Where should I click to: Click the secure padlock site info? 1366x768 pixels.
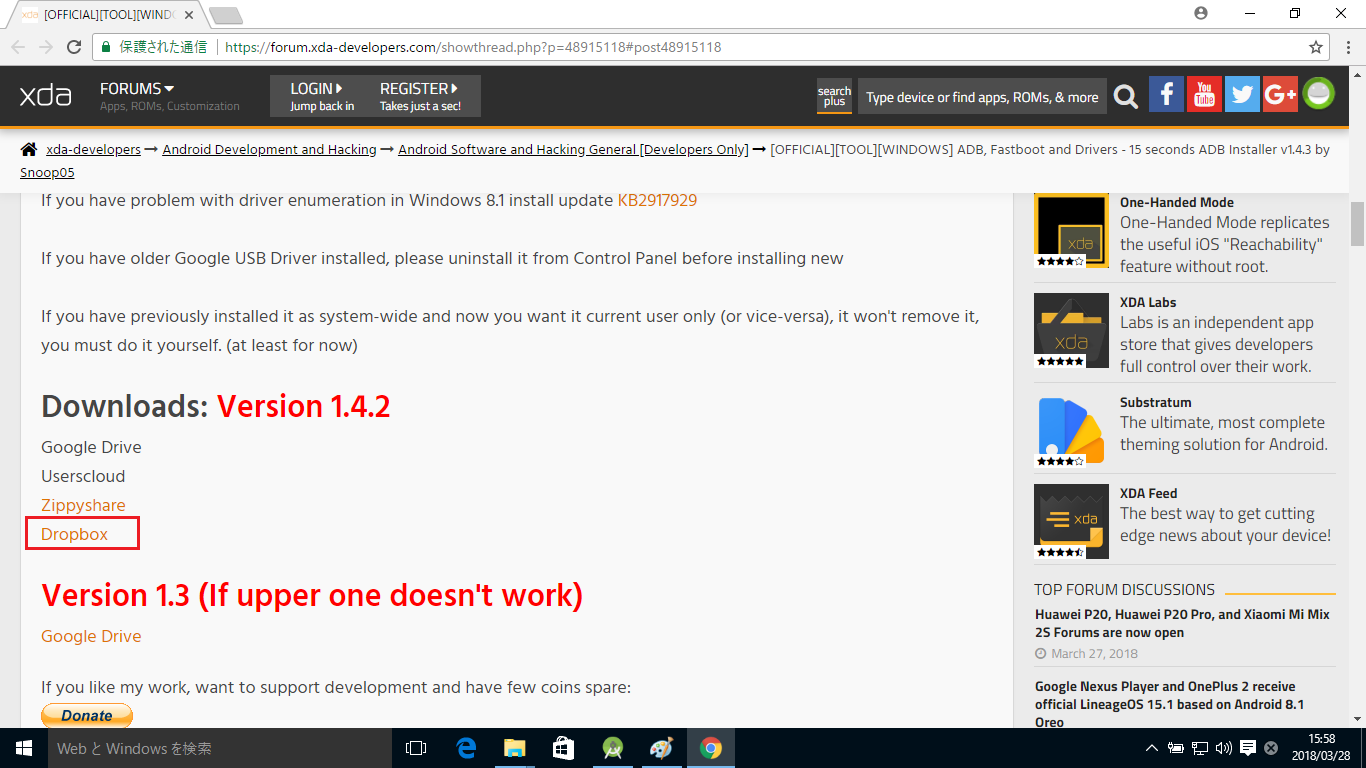[x=106, y=47]
